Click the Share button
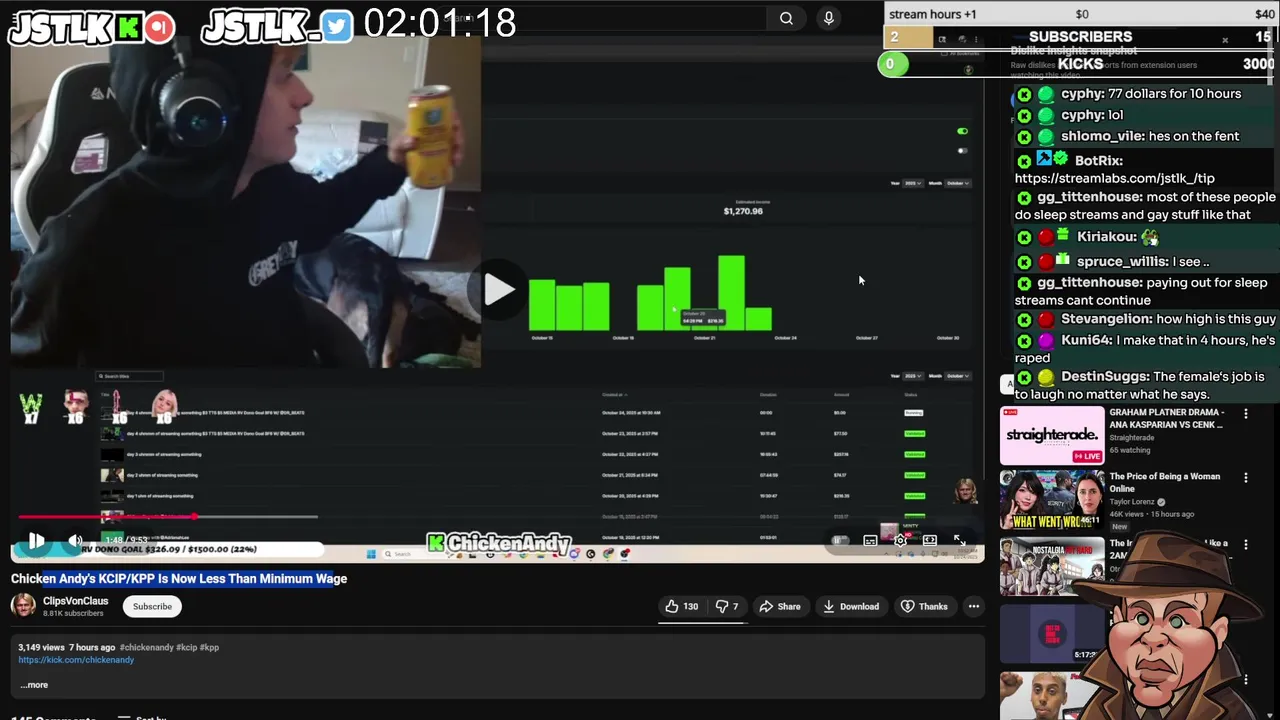 779,606
